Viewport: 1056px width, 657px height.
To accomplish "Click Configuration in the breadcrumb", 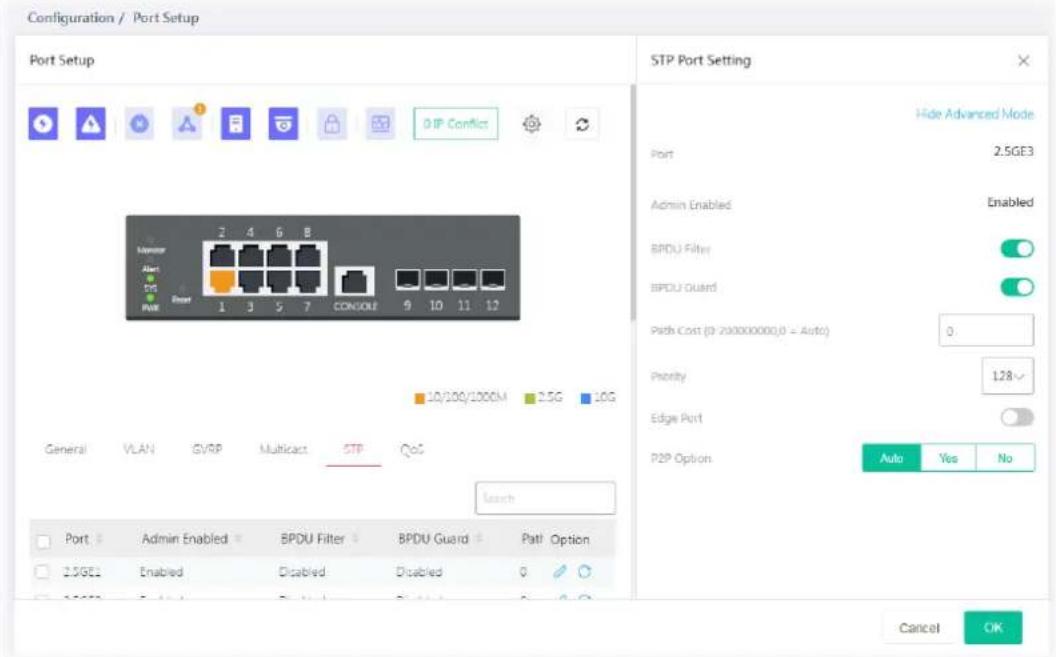I will click(x=71, y=18).
